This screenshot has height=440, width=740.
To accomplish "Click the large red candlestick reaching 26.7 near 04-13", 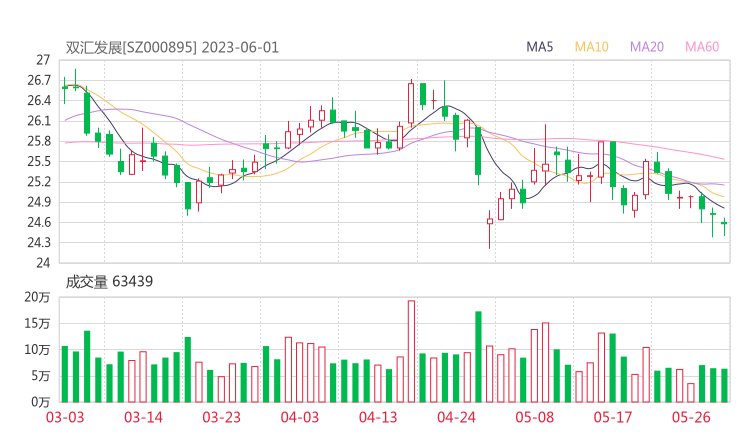I will point(412,103).
